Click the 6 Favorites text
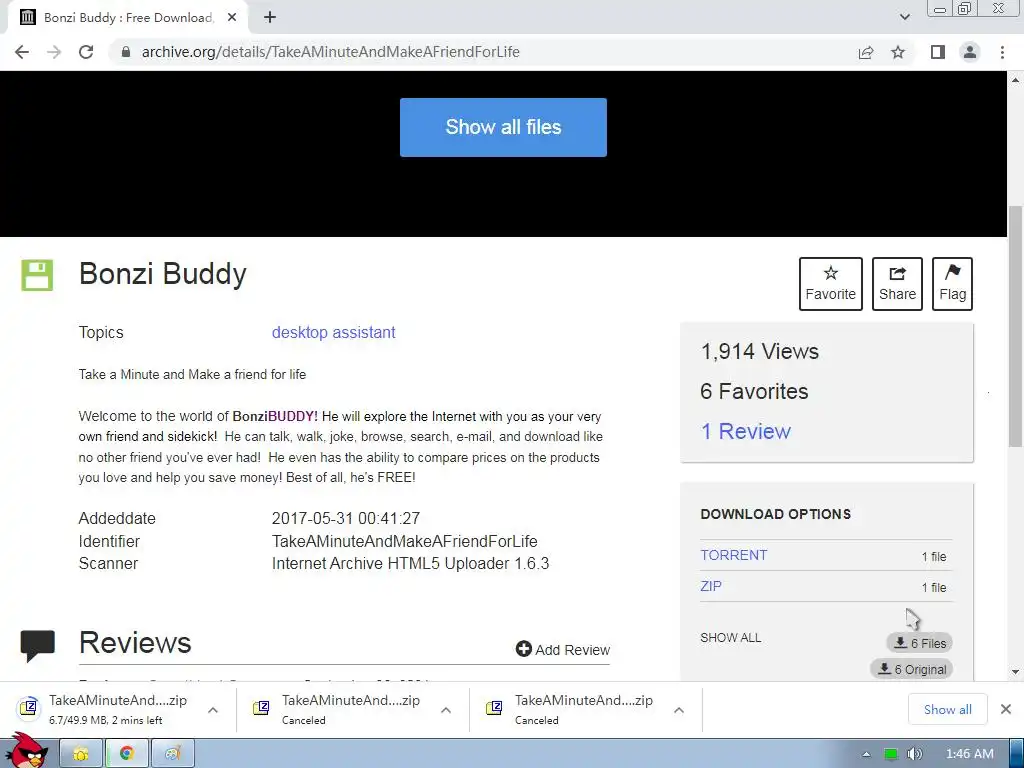Viewport: 1024px width, 768px height. click(754, 391)
